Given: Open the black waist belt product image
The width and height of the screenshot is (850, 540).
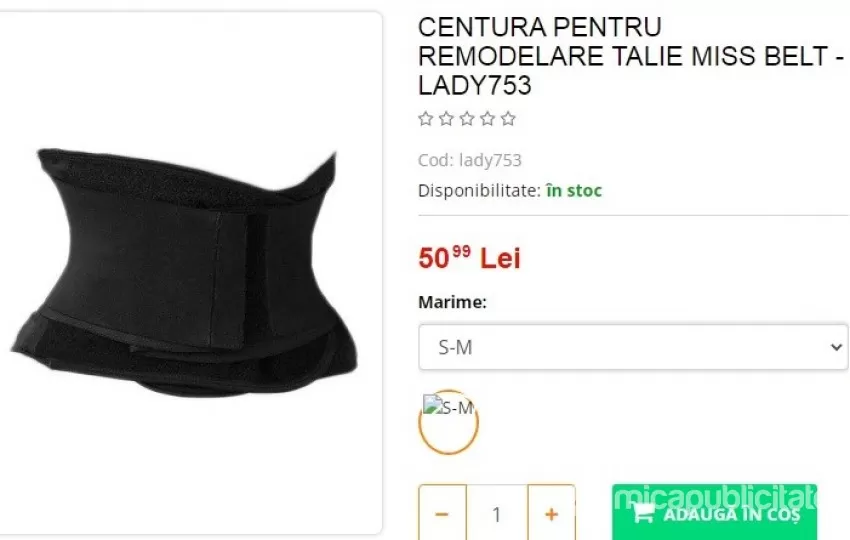Looking at the screenshot, I should (x=184, y=272).
